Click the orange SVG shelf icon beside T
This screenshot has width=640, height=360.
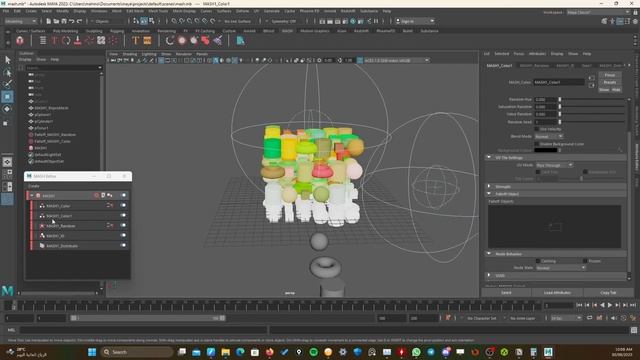147,40
